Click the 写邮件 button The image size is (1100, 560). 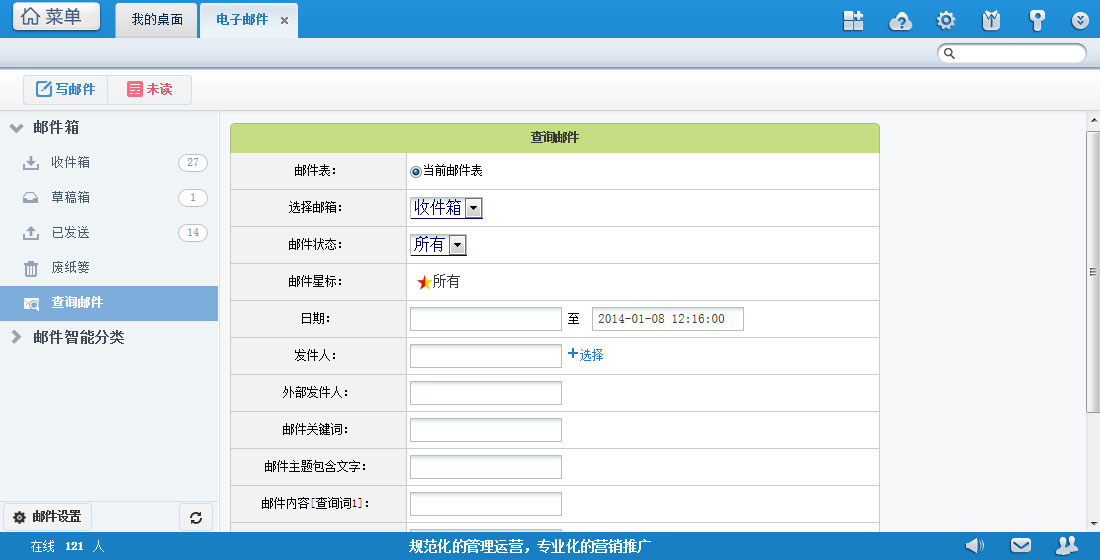pos(66,90)
